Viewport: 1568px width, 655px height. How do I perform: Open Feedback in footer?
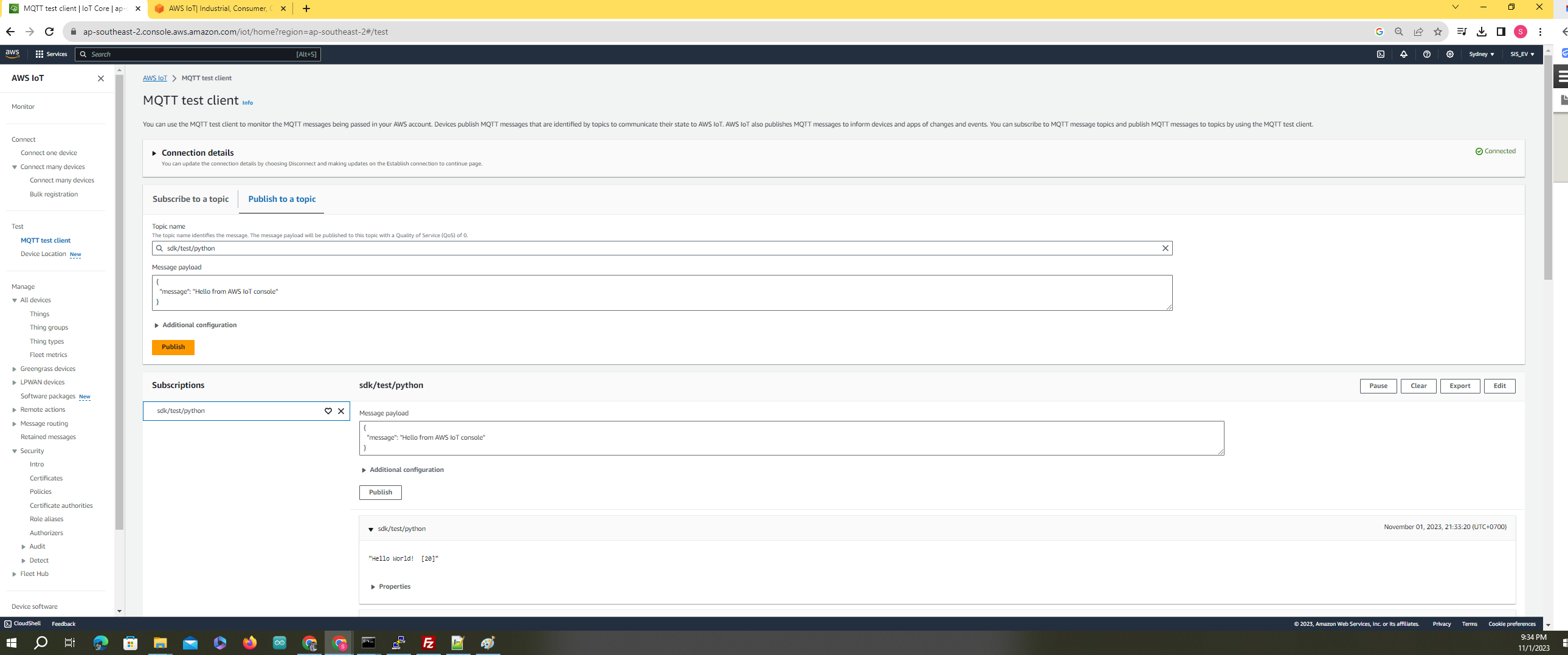63,624
